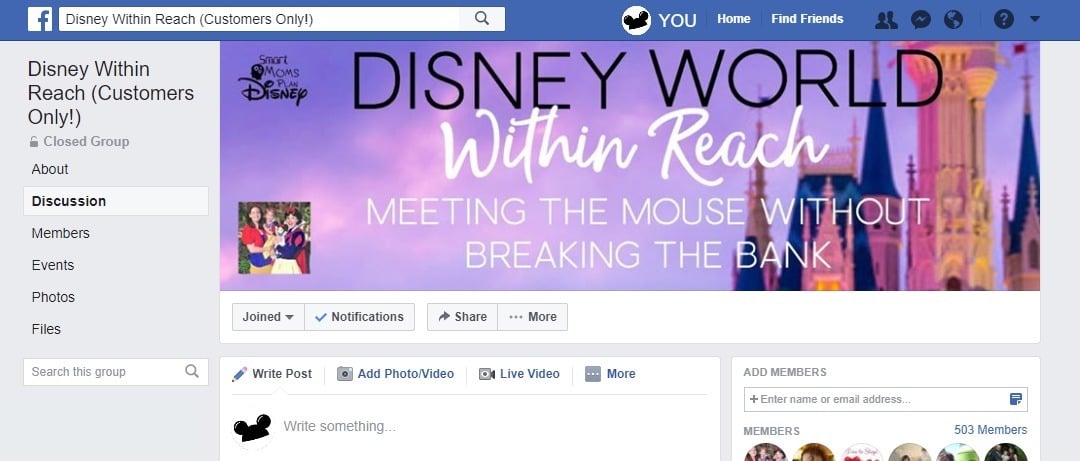Image resolution: width=1080 pixels, height=461 pixels.
Task: Open Events in the sidebar
Action: click(x=52, y=265)
